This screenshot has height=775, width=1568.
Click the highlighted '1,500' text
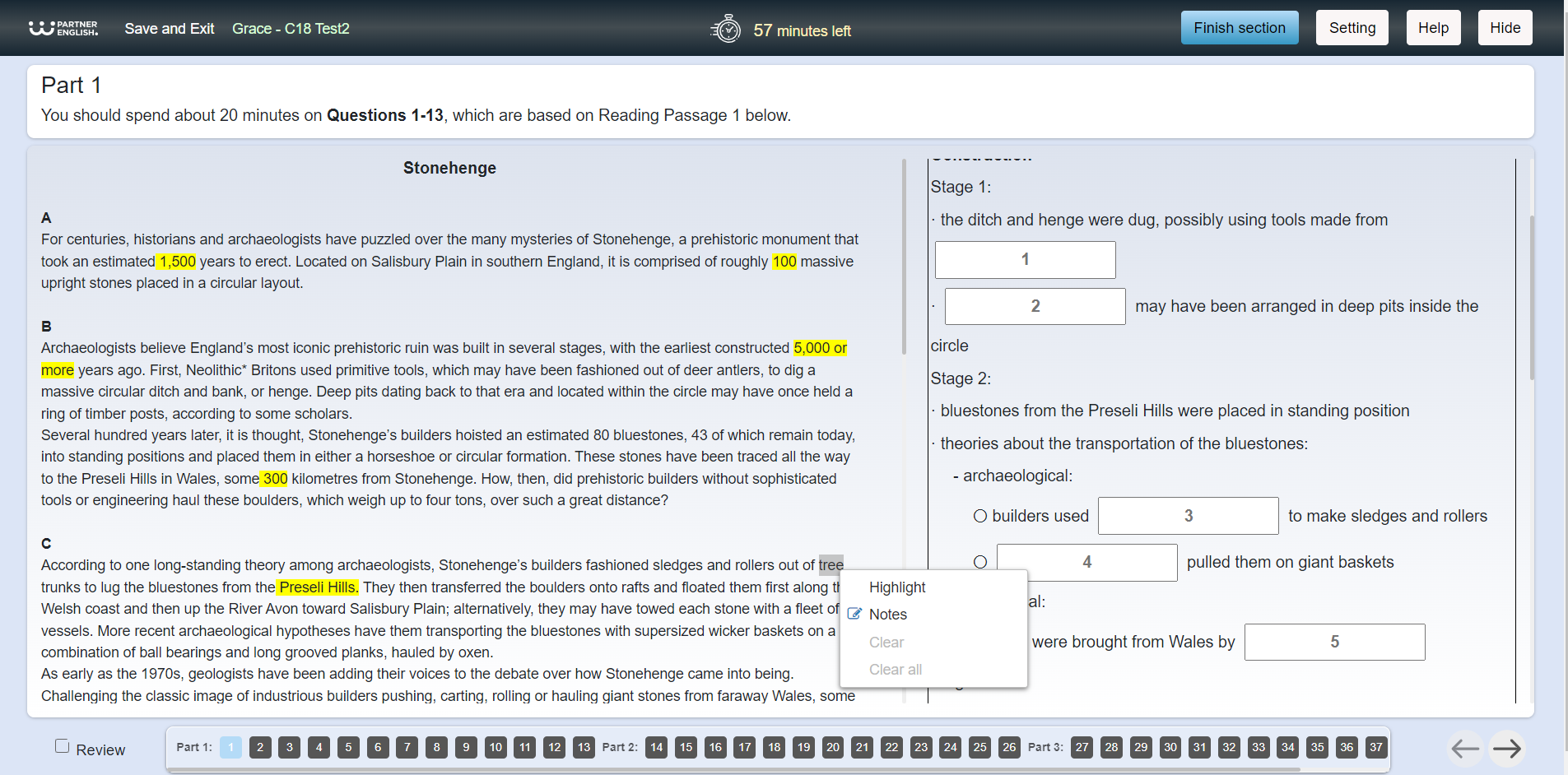[x=177, y=262]
